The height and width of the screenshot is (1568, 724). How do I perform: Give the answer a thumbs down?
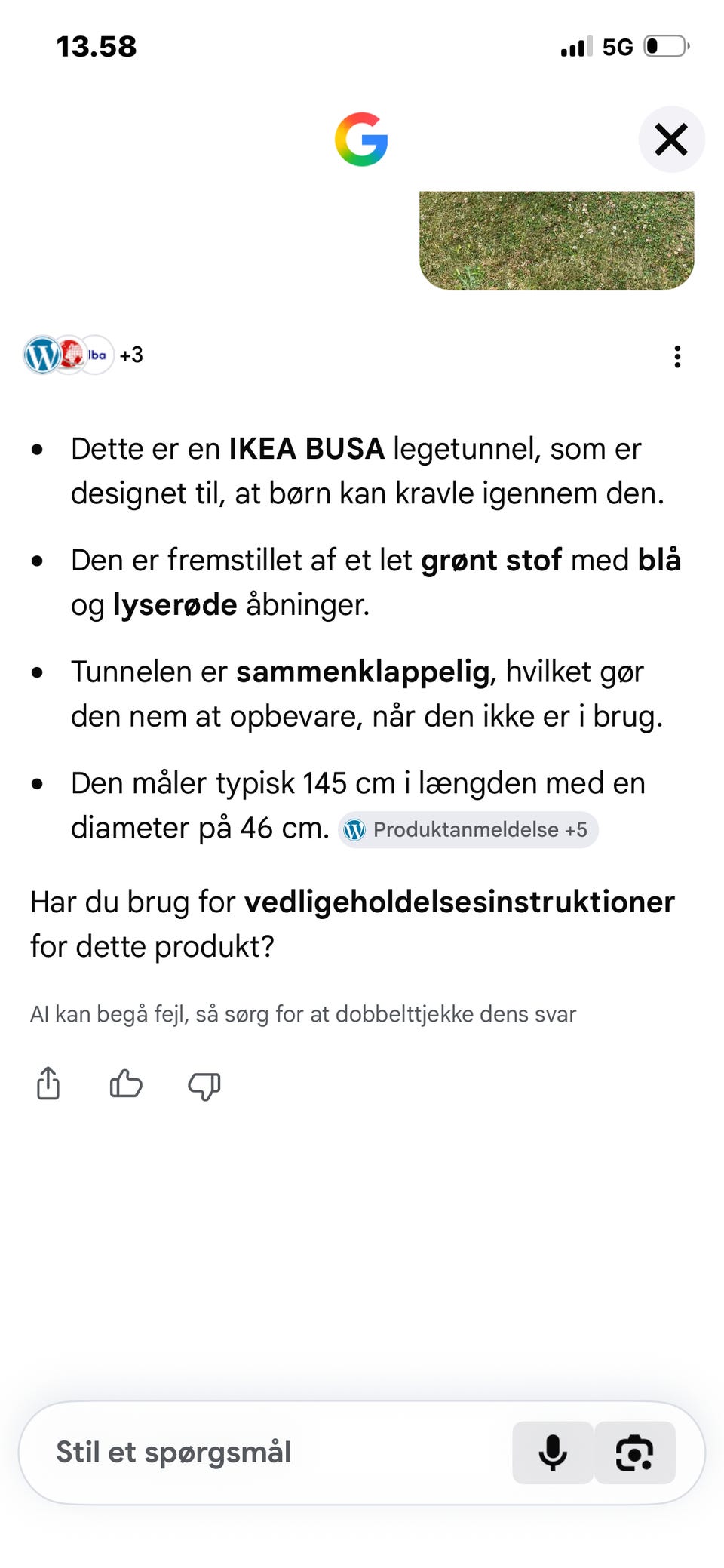pyautogui.click(x=204, y=1086)
